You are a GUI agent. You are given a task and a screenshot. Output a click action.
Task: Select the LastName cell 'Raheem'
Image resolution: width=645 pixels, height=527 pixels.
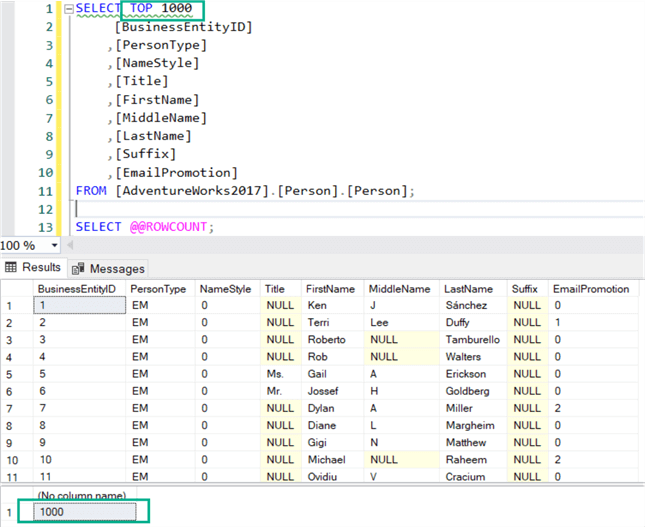473,460
